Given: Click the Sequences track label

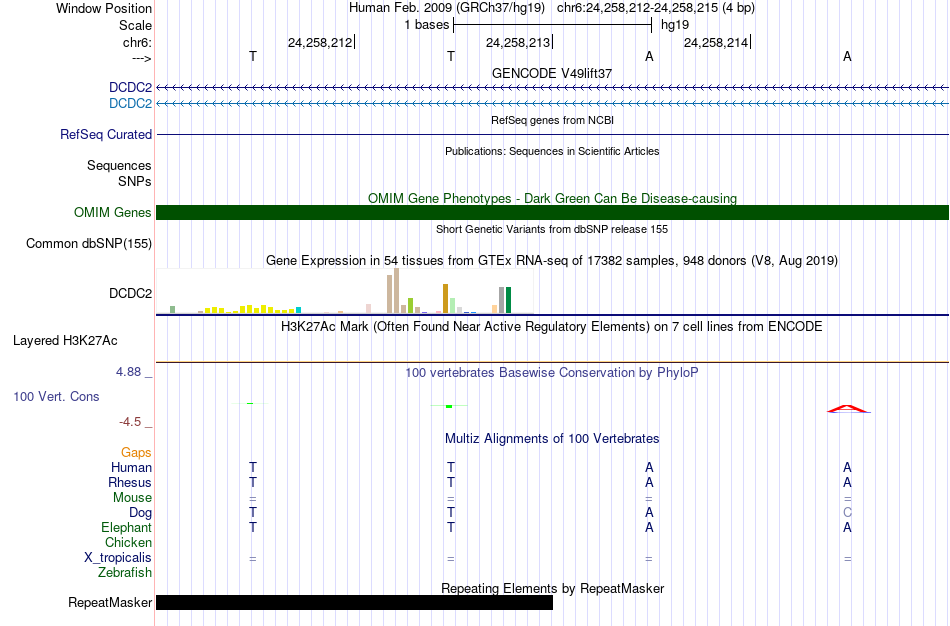Looking at the screenshot, I should click(x=119, y=165).
